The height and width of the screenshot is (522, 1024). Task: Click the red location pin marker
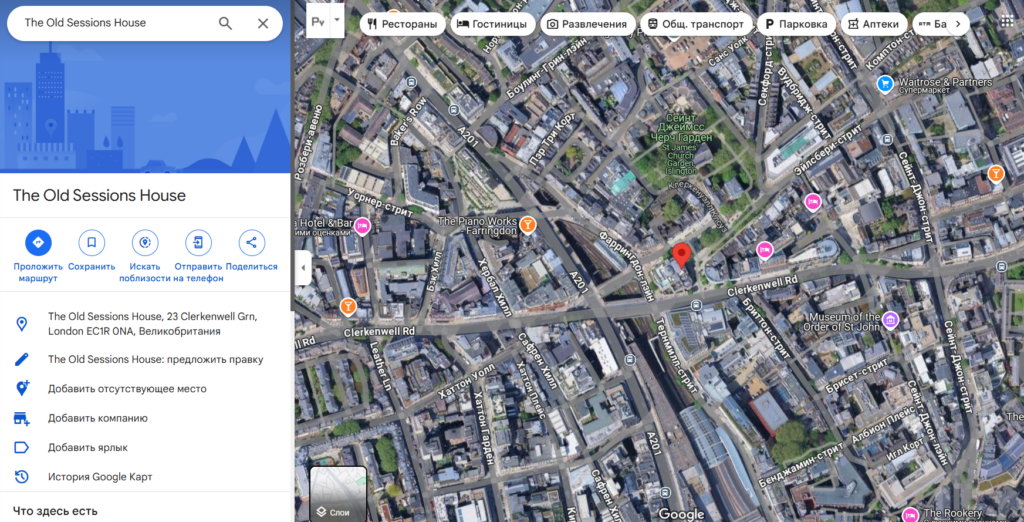click(681, 255)
